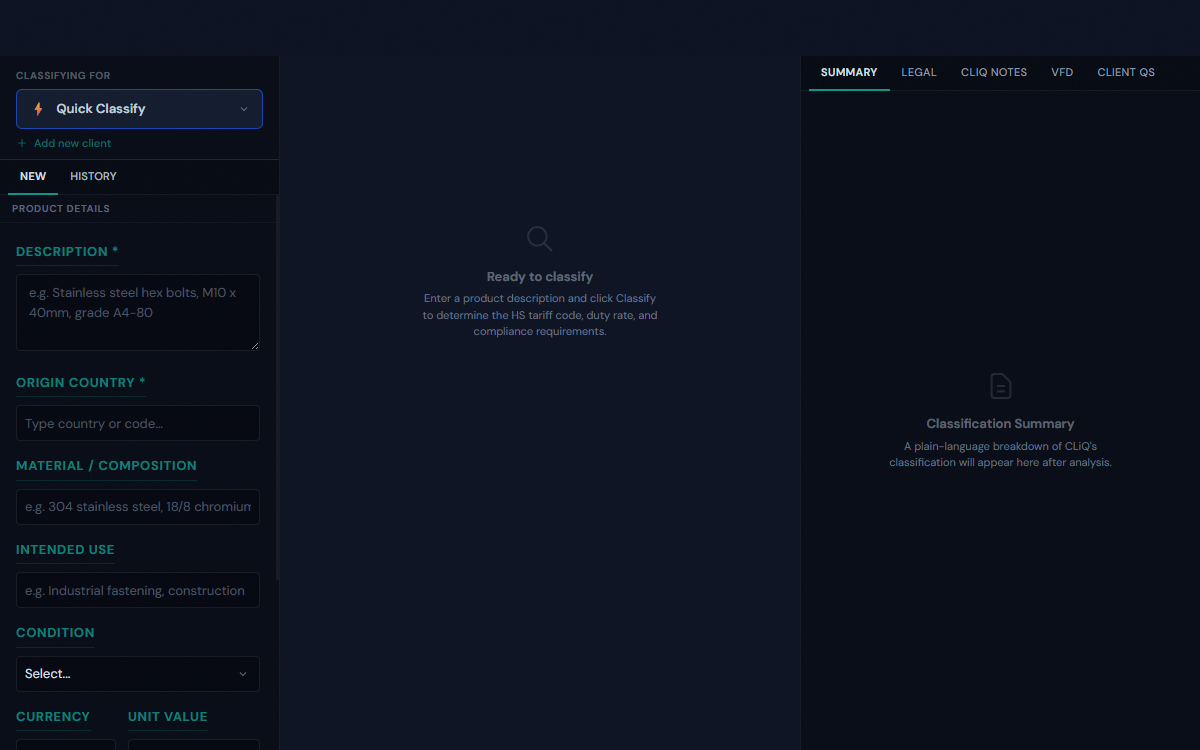Screen dimensions: 1200x750
Task: Click the Add new client link
Action: tap(72, 143)
